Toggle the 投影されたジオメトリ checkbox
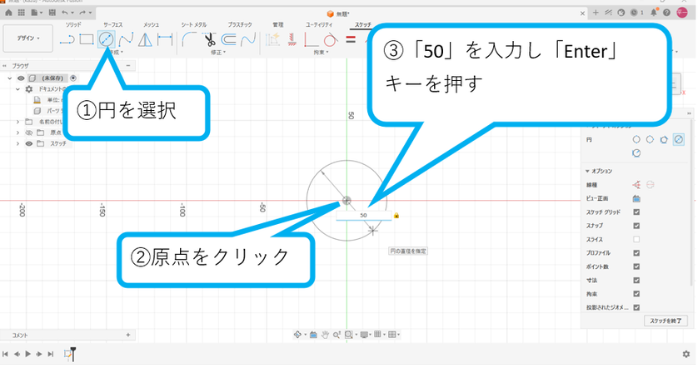The width and height of the screenshot is (698, 365). click(x=637, y=308)
